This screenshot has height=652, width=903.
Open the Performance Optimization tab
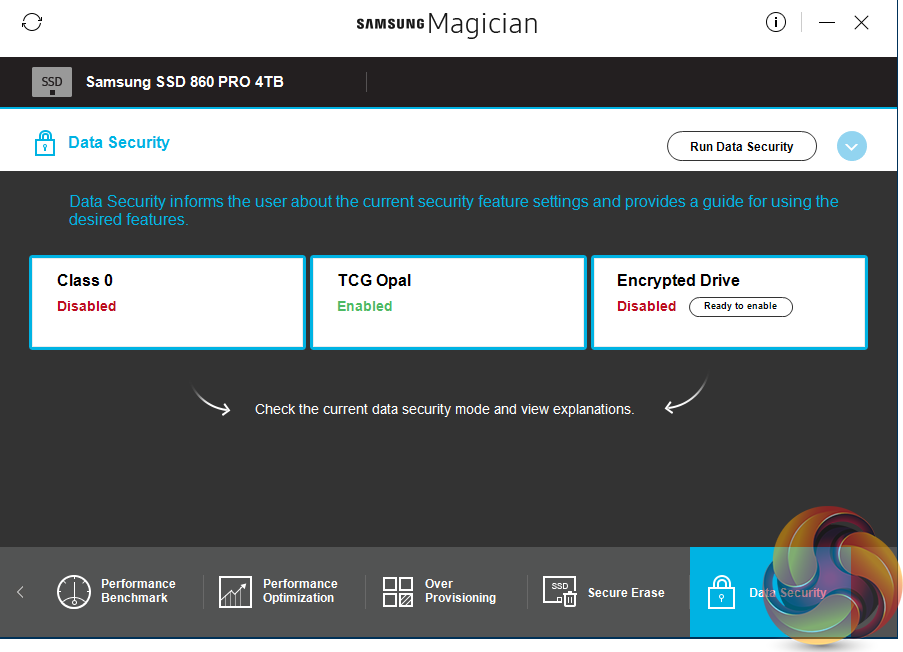click(284, 592)
